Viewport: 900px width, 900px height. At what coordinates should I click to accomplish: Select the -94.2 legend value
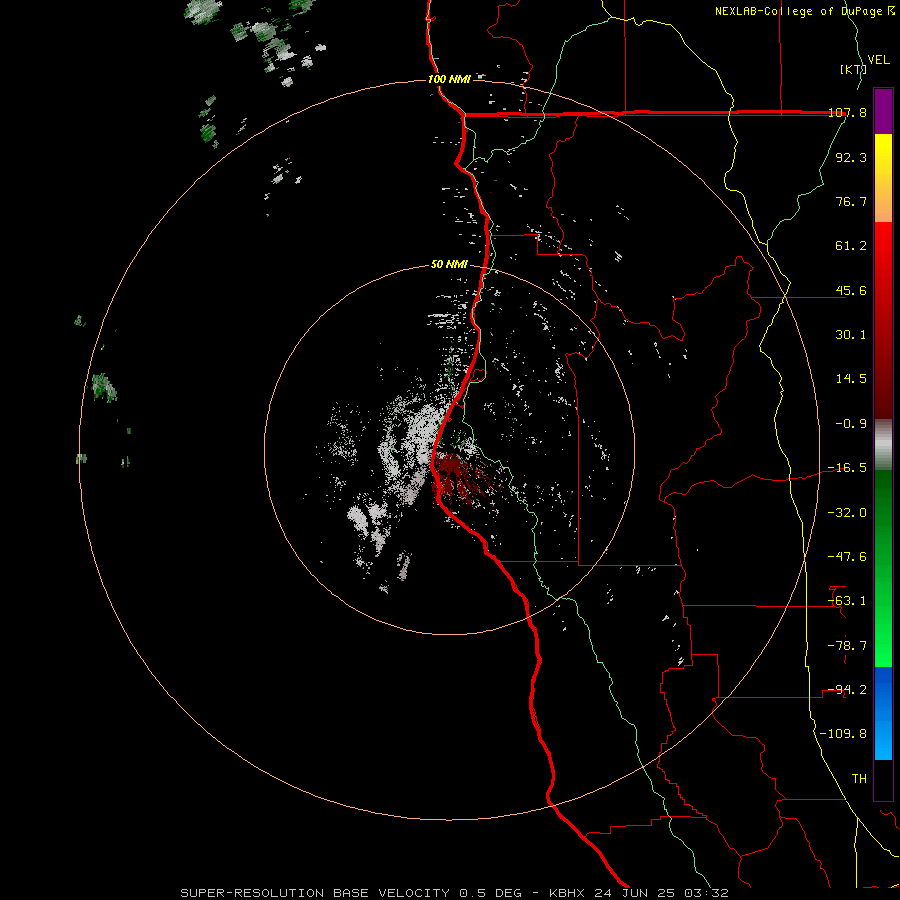pos(847,690)
